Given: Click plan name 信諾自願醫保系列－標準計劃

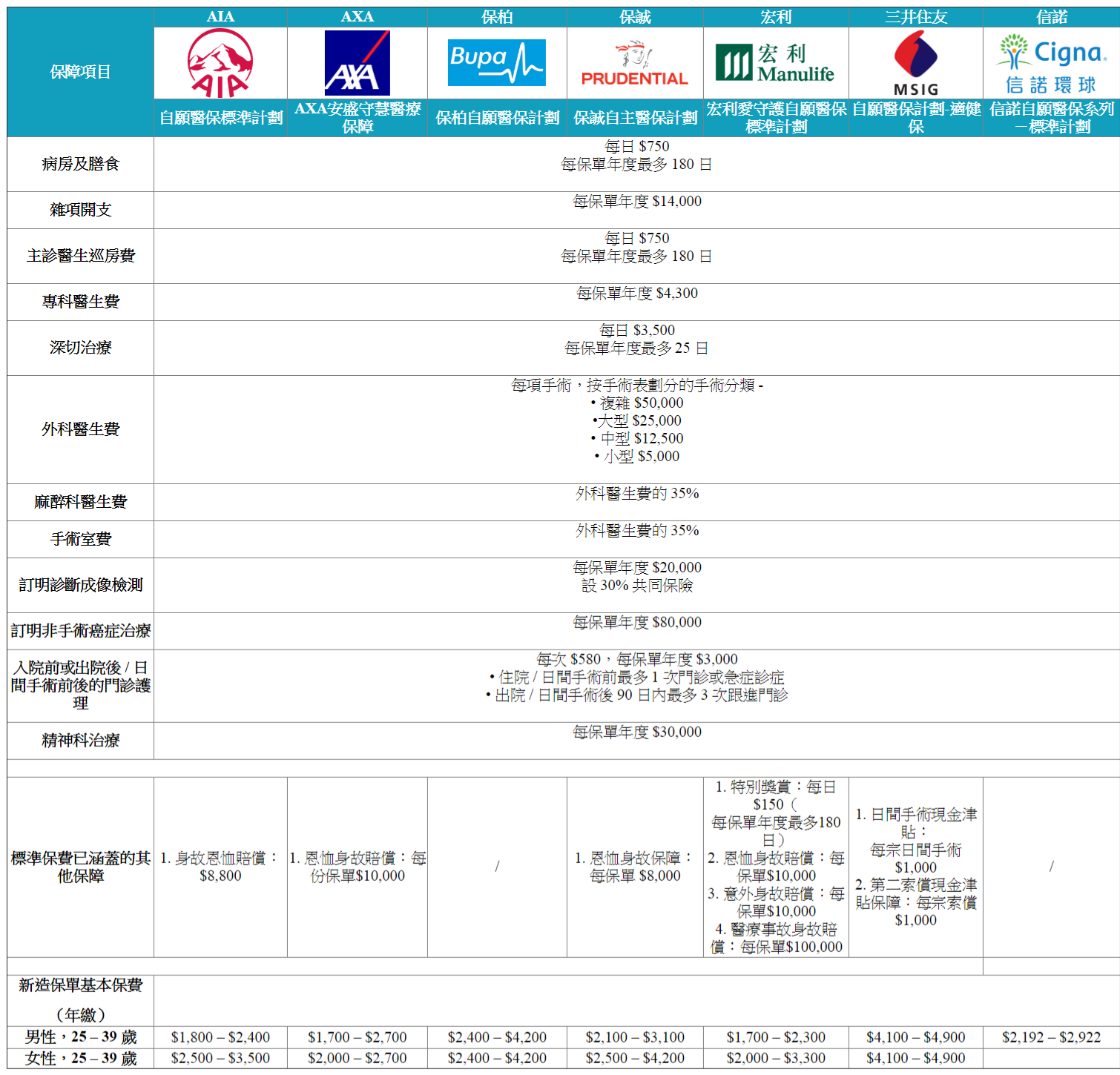Looking at the screenshot, I should tap(1052, 118).
